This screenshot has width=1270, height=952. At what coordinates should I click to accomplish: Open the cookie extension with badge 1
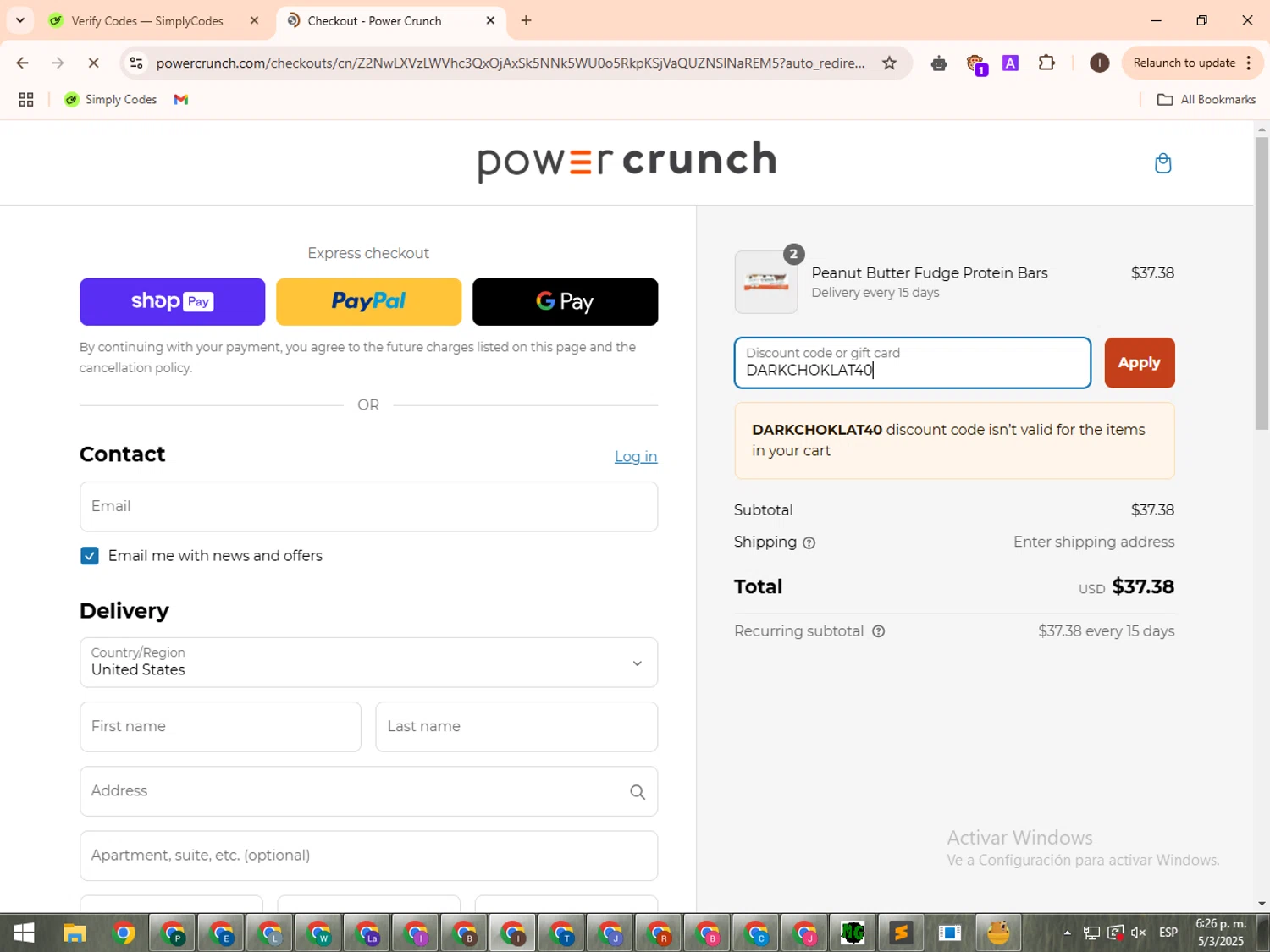pyautogui.click(x=976, y=64)
